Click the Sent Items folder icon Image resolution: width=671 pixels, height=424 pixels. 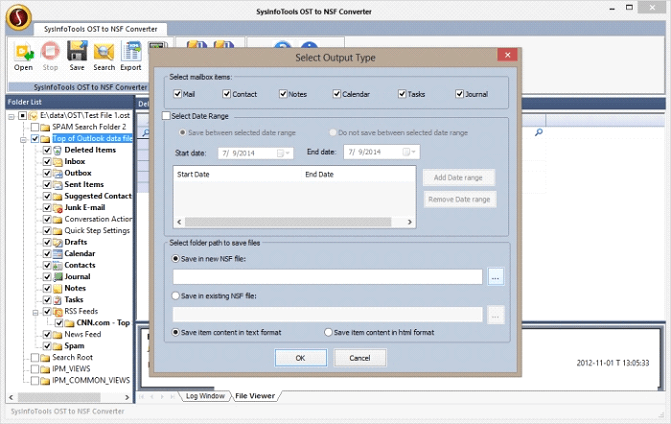tap(57, 185)
